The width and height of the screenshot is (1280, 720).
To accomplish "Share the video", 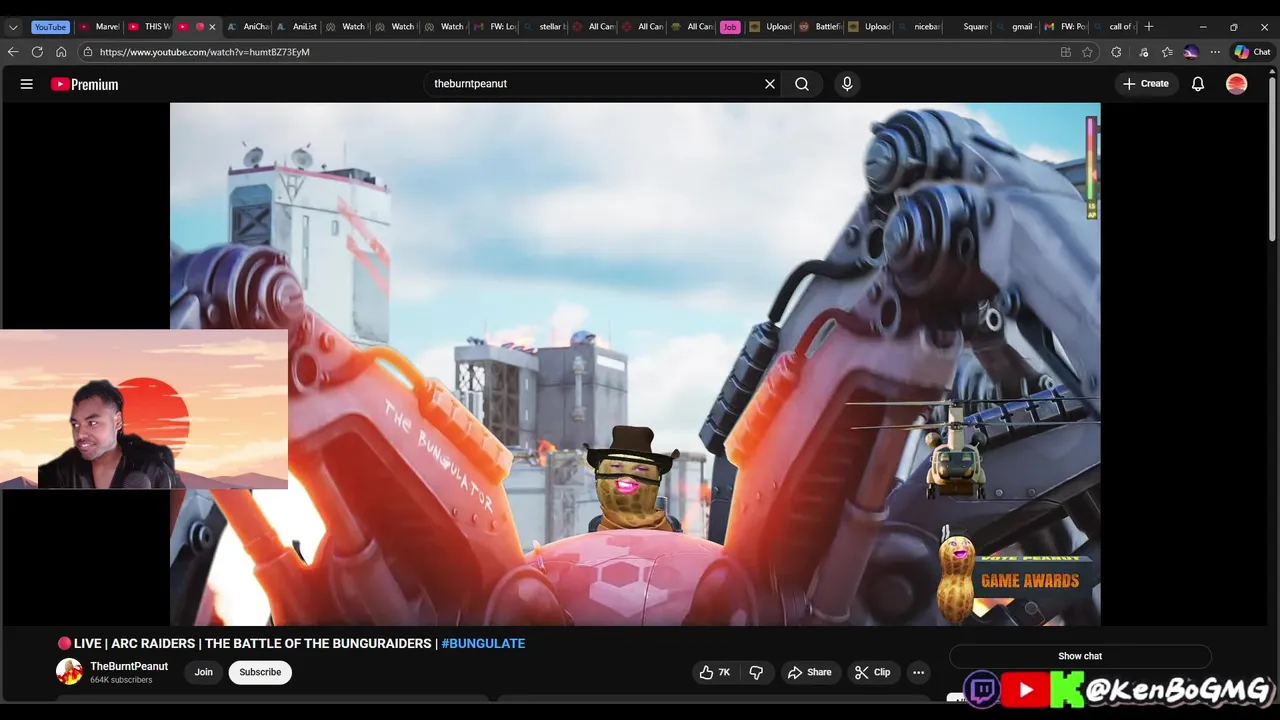I will [x=809, y=672].
